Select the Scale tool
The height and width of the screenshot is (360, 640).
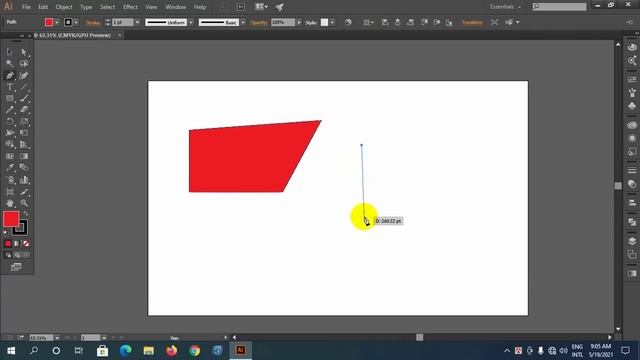[24, 122]
